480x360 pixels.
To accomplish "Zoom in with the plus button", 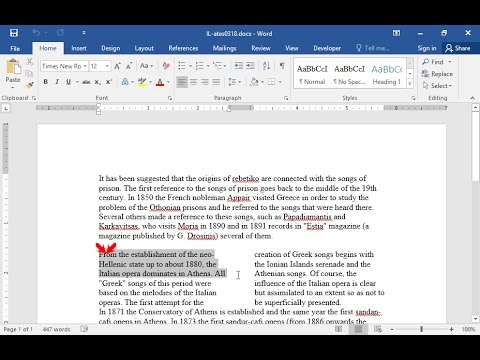I will click(x=451, y=329).
